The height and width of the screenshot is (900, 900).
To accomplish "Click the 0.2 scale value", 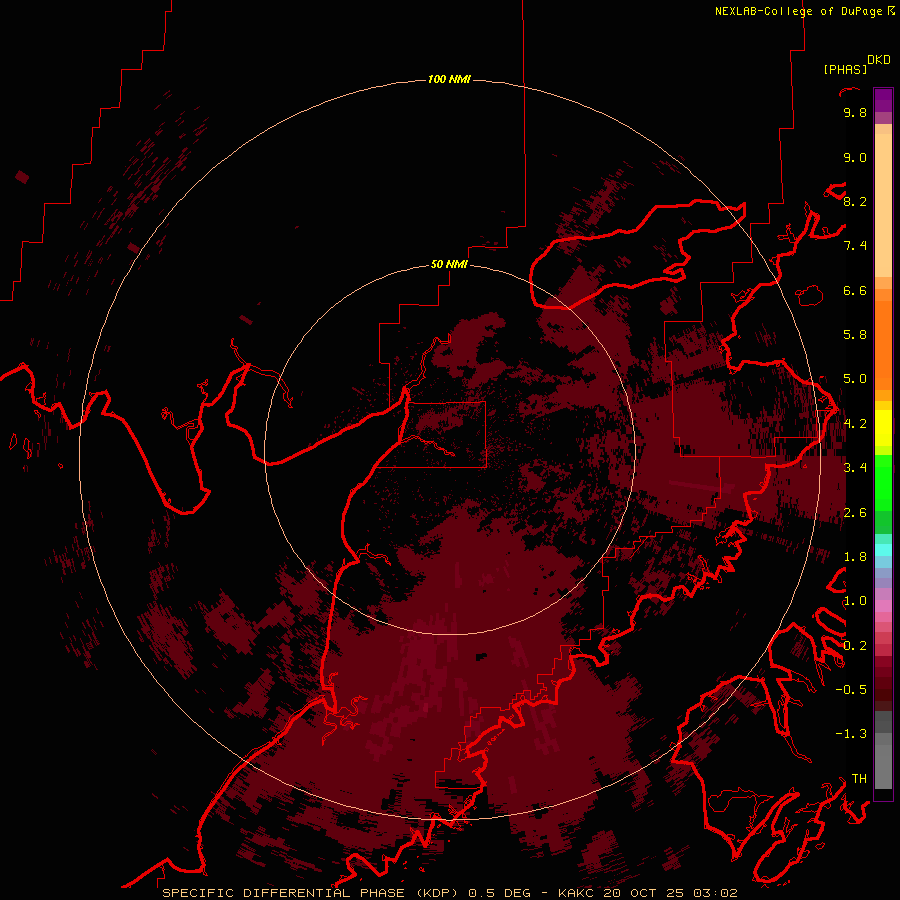I will [855, 646].
